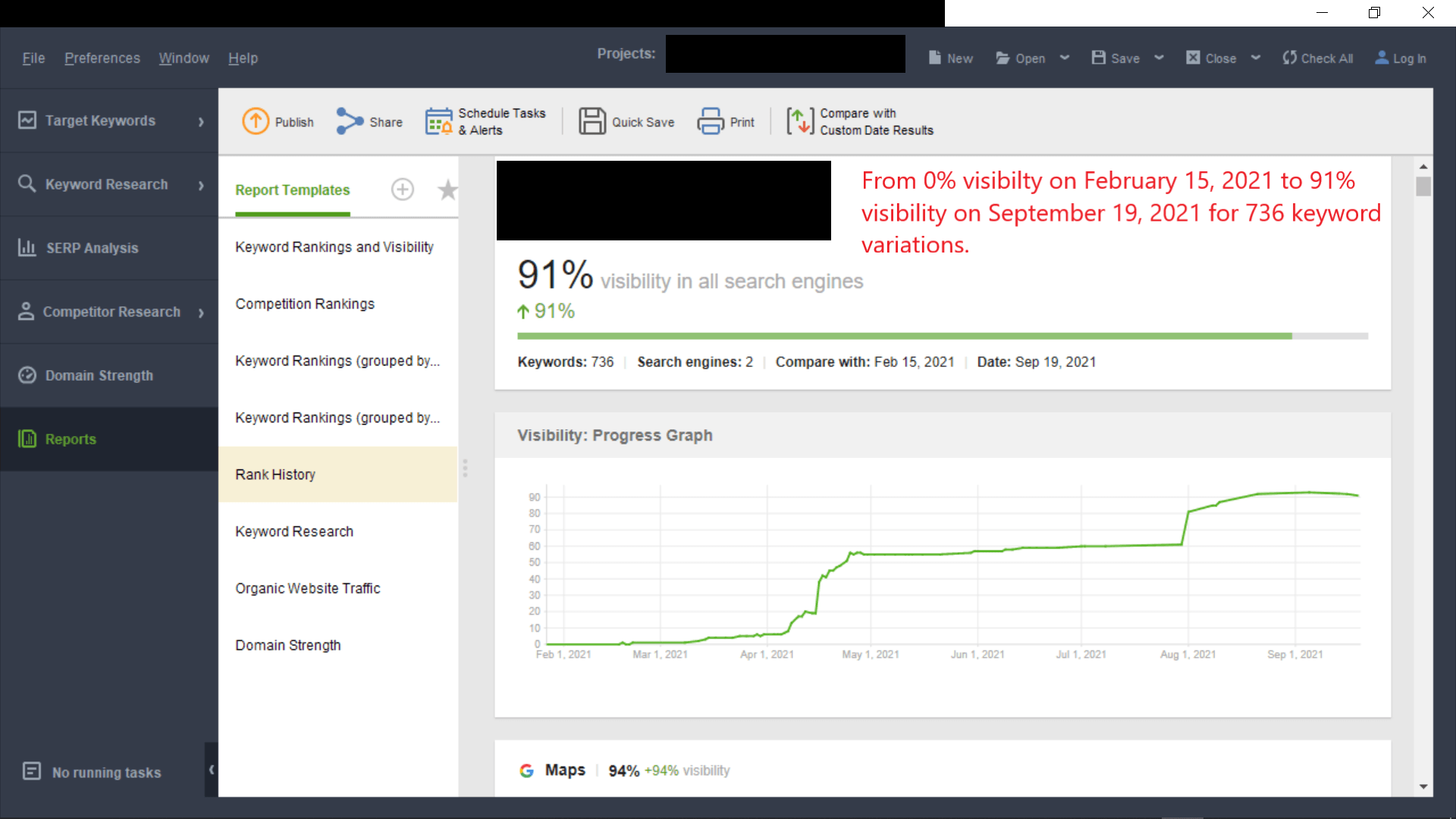Expand Competitor Research chevron
The height and width of the screenshot is (819, 1456).
coord(201,312)
